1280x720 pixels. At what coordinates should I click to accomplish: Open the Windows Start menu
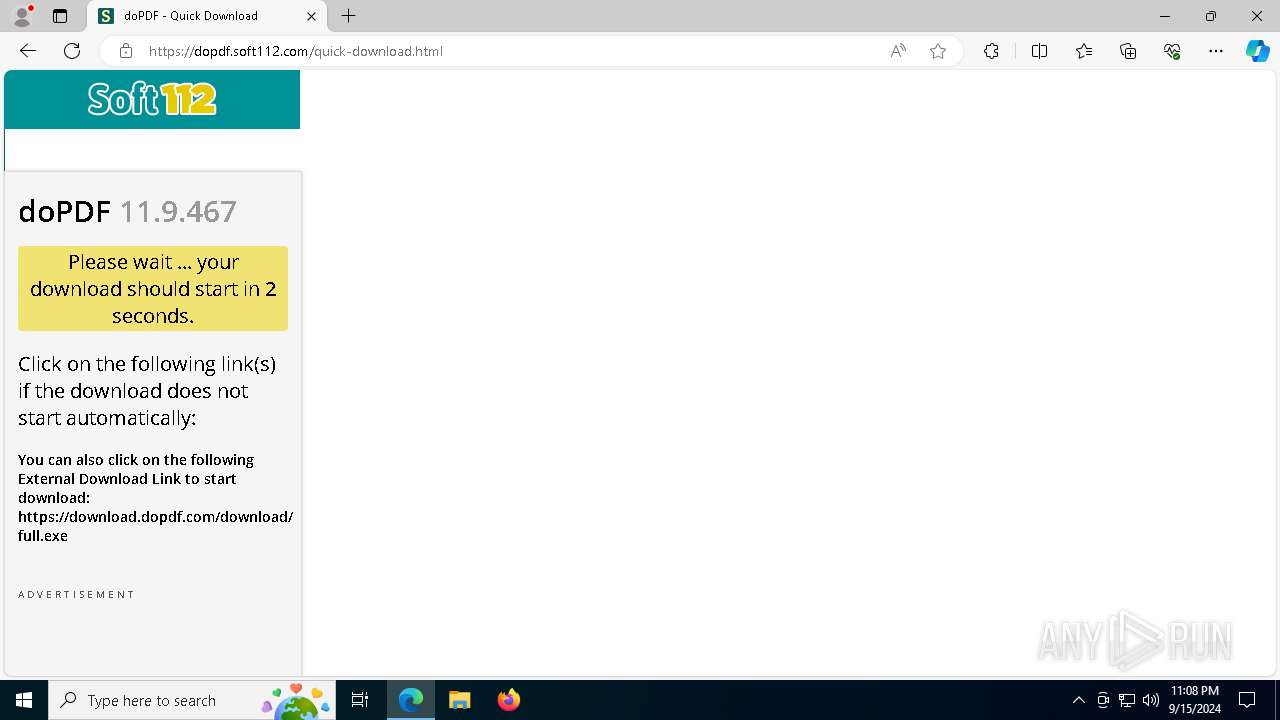pos(24,700)
